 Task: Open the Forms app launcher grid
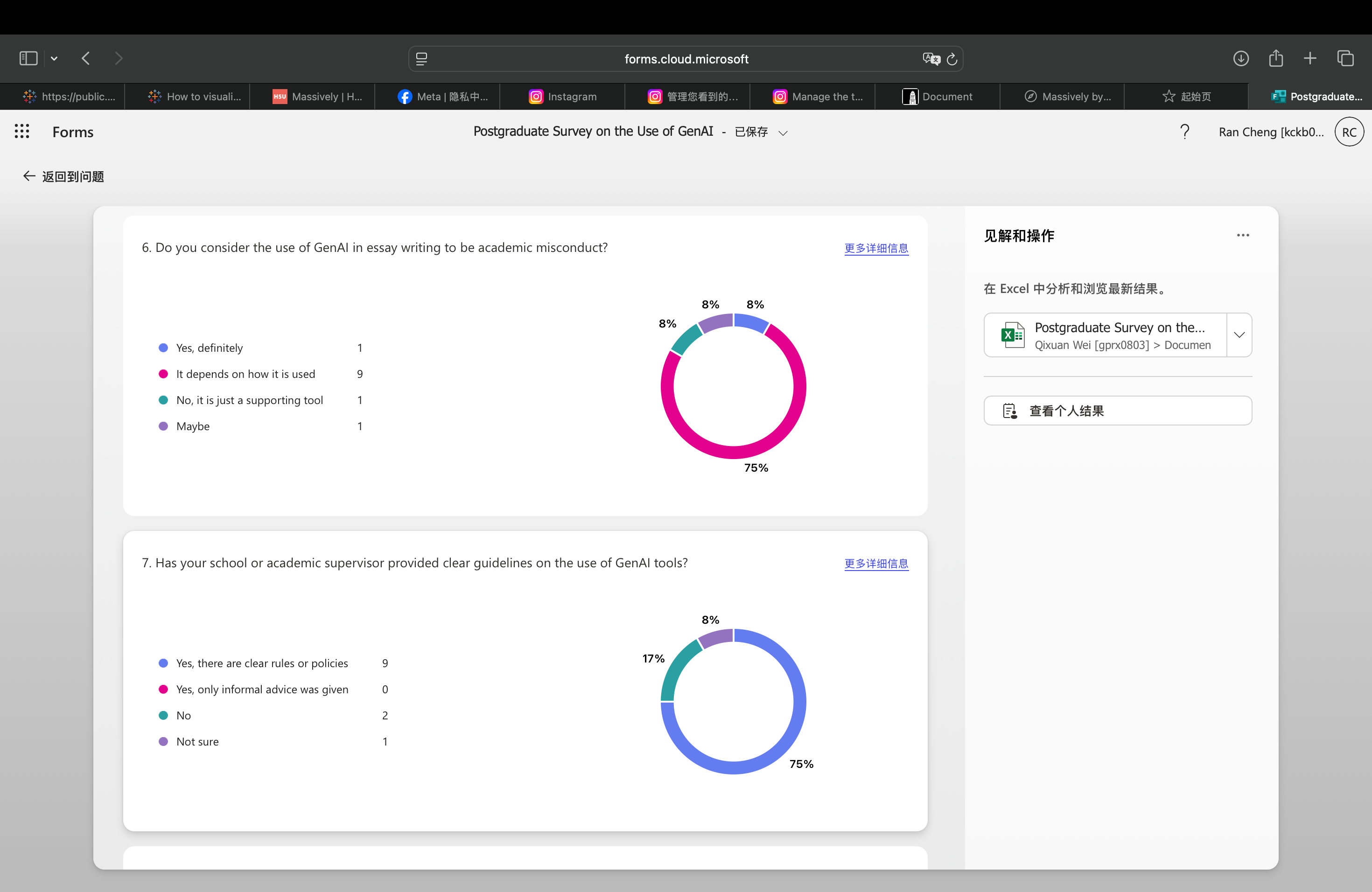pyautogui.click(x=22, y=132)
